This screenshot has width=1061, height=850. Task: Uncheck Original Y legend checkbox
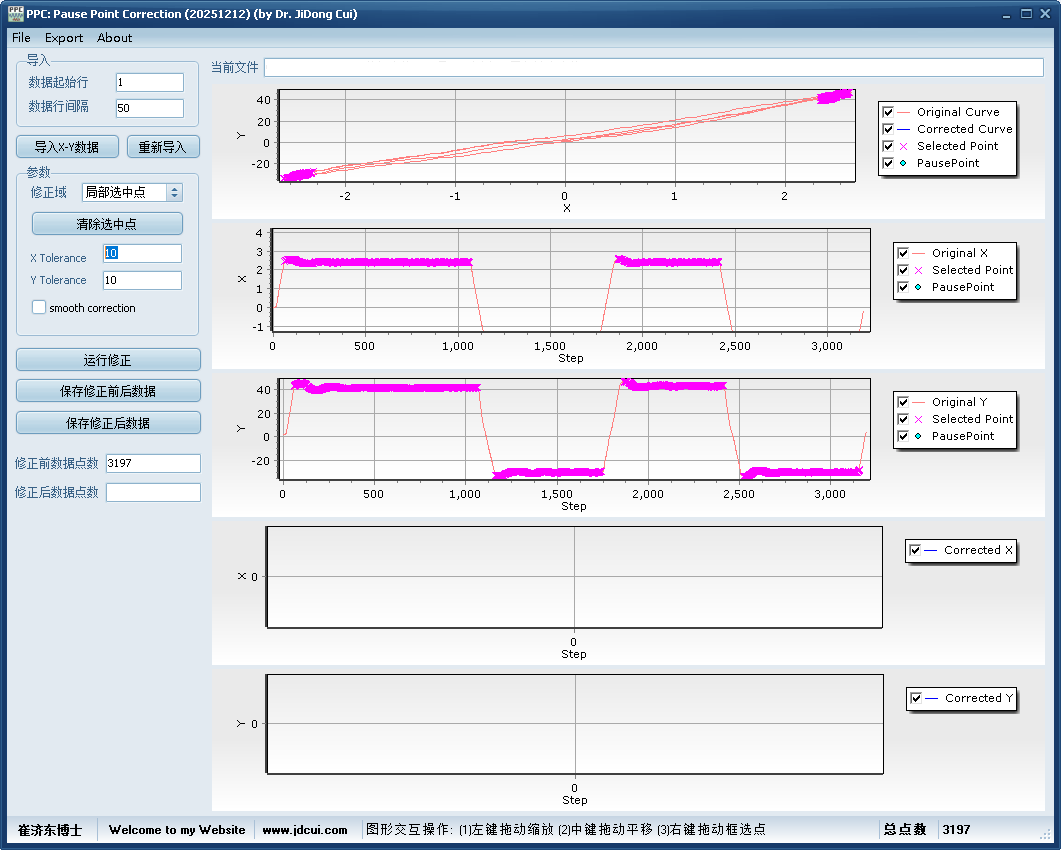pos(903,402)
